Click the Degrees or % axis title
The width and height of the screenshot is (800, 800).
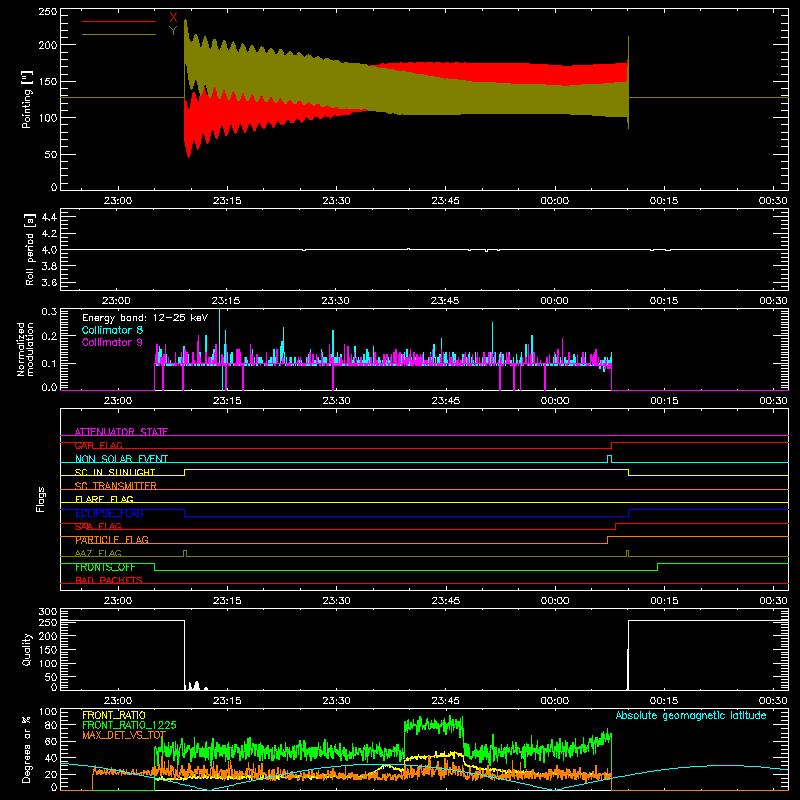(x=27, y=749)
